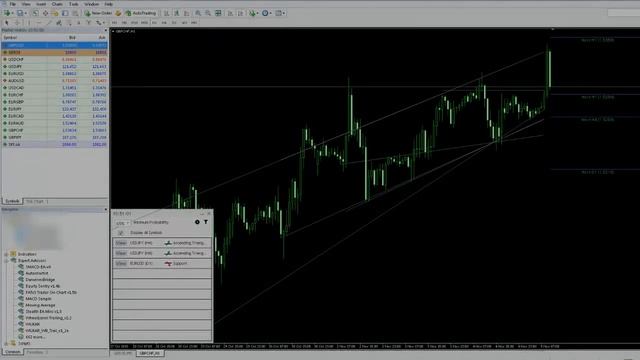The width and height of the screenshot is (640, 360).
Task: Select MACD Sample expert advisor
Action: tap(38, 299)
